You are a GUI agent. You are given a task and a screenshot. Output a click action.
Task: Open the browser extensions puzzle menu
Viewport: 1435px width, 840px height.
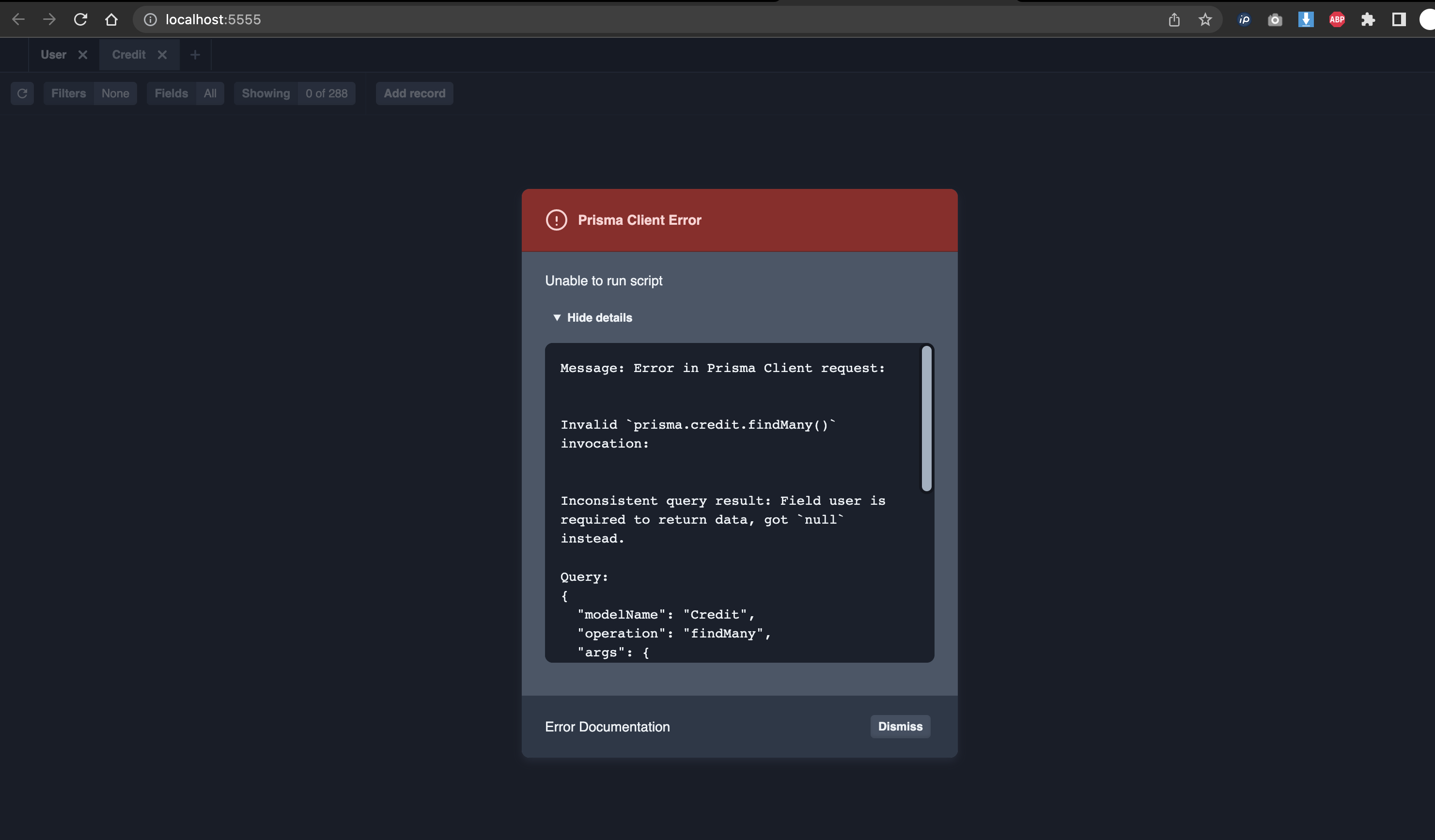[x=1368, y=19]
